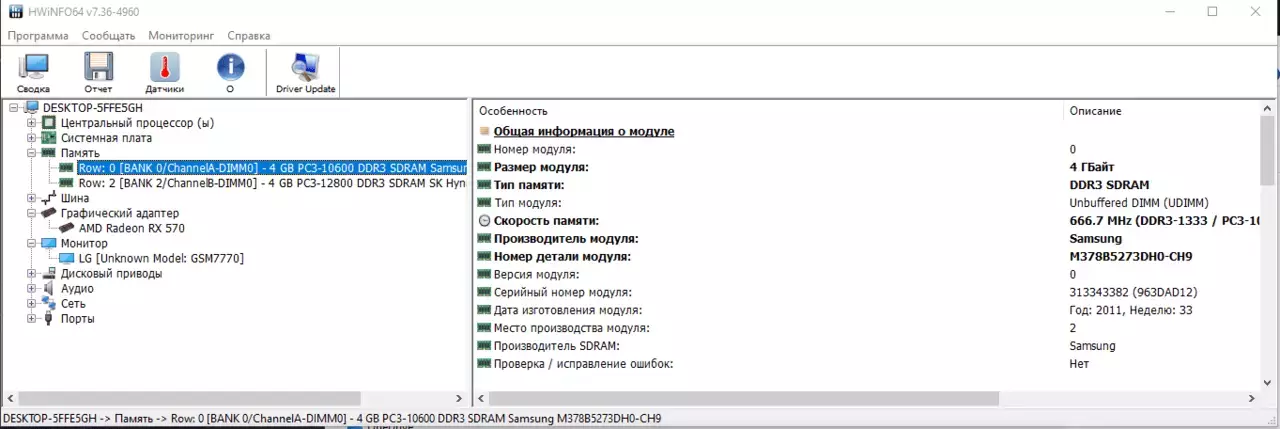Click the network icon beside Сеть
The image size is (1280, 429).
(49, 303)
